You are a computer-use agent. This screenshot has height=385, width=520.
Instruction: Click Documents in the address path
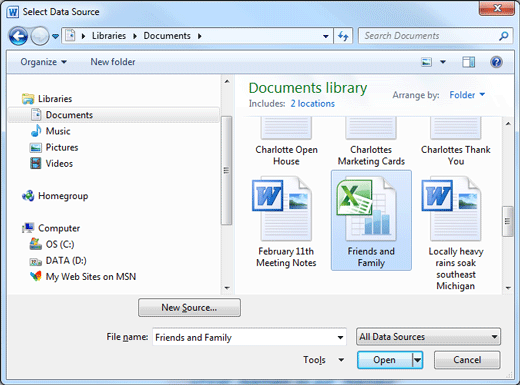(167, 36)
